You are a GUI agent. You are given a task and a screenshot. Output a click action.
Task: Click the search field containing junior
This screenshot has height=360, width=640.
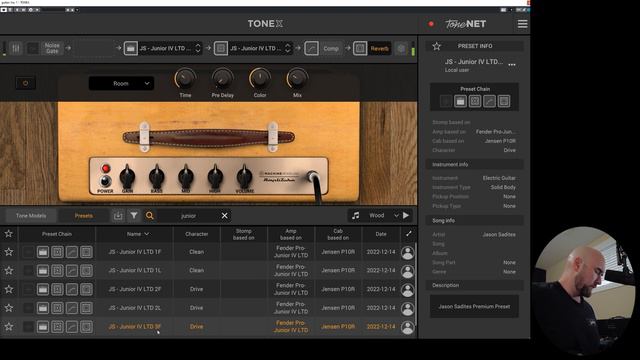coord(188,216)
